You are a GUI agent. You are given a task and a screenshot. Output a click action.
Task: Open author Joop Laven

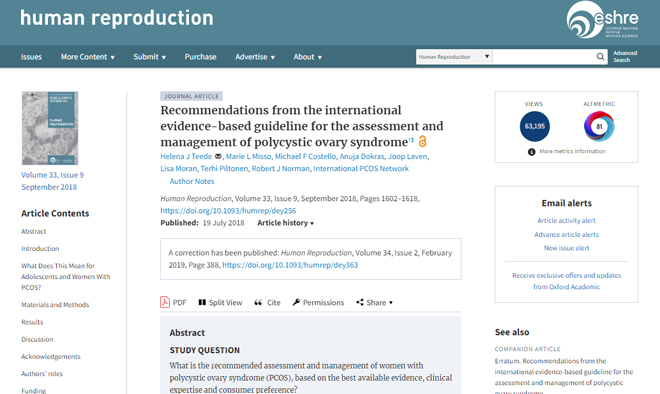[x=407, y=156]
